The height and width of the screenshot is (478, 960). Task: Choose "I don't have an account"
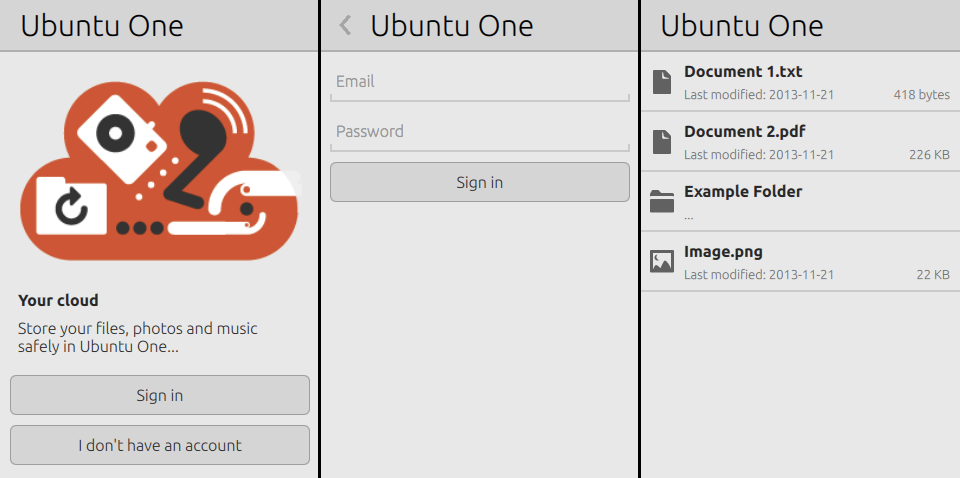160,445
